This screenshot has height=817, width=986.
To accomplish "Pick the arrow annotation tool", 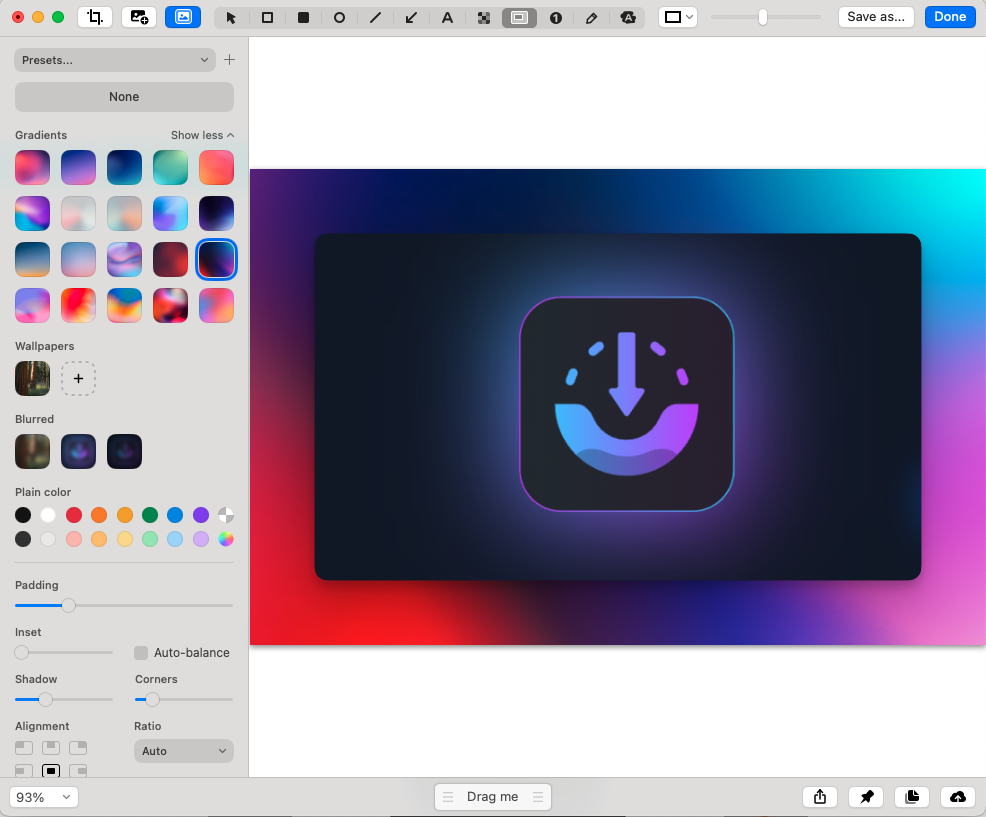I will 411,17.
